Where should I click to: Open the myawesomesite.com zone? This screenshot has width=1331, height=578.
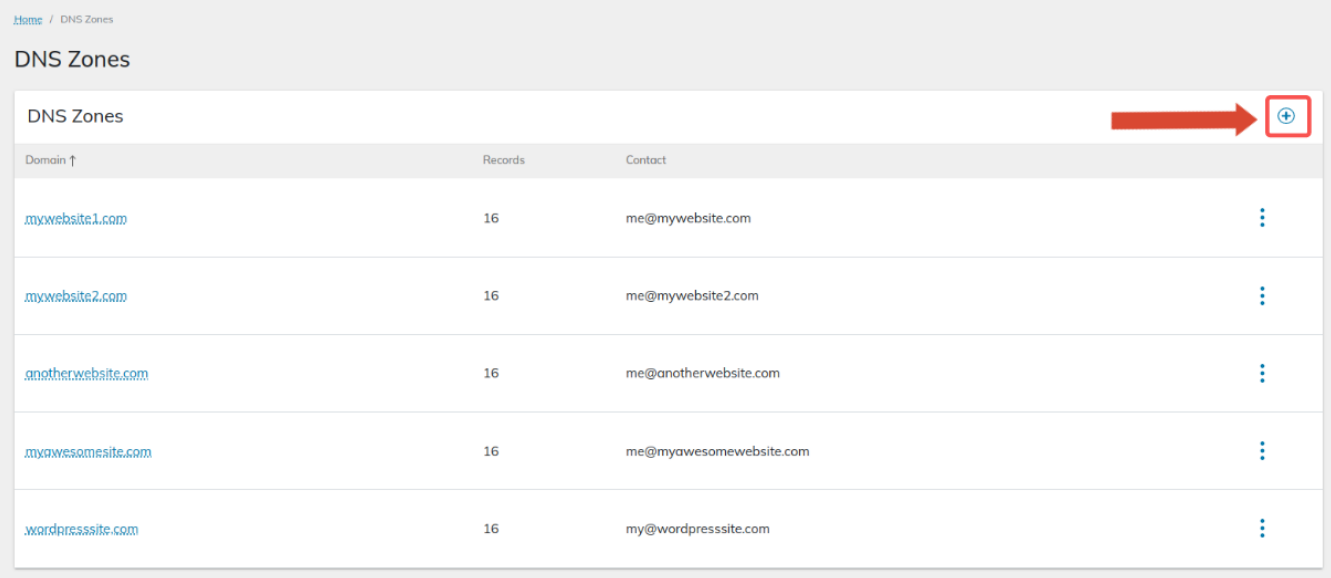(x=88, y=451)
